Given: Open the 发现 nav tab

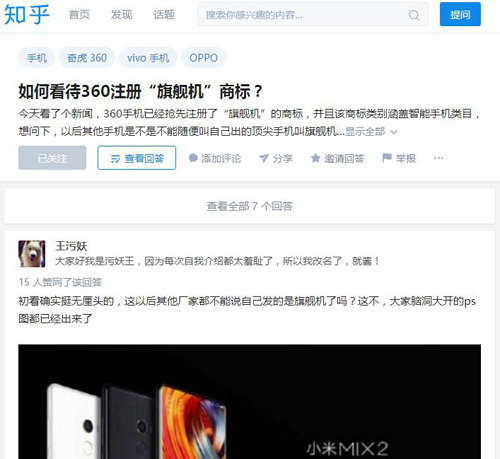Looking at the screenshot, I should (121, 15).
